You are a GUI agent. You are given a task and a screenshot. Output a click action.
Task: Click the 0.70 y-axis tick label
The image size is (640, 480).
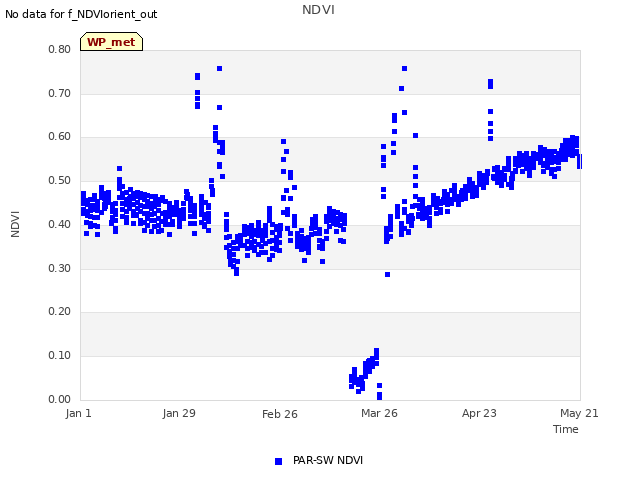click(60, 93)
